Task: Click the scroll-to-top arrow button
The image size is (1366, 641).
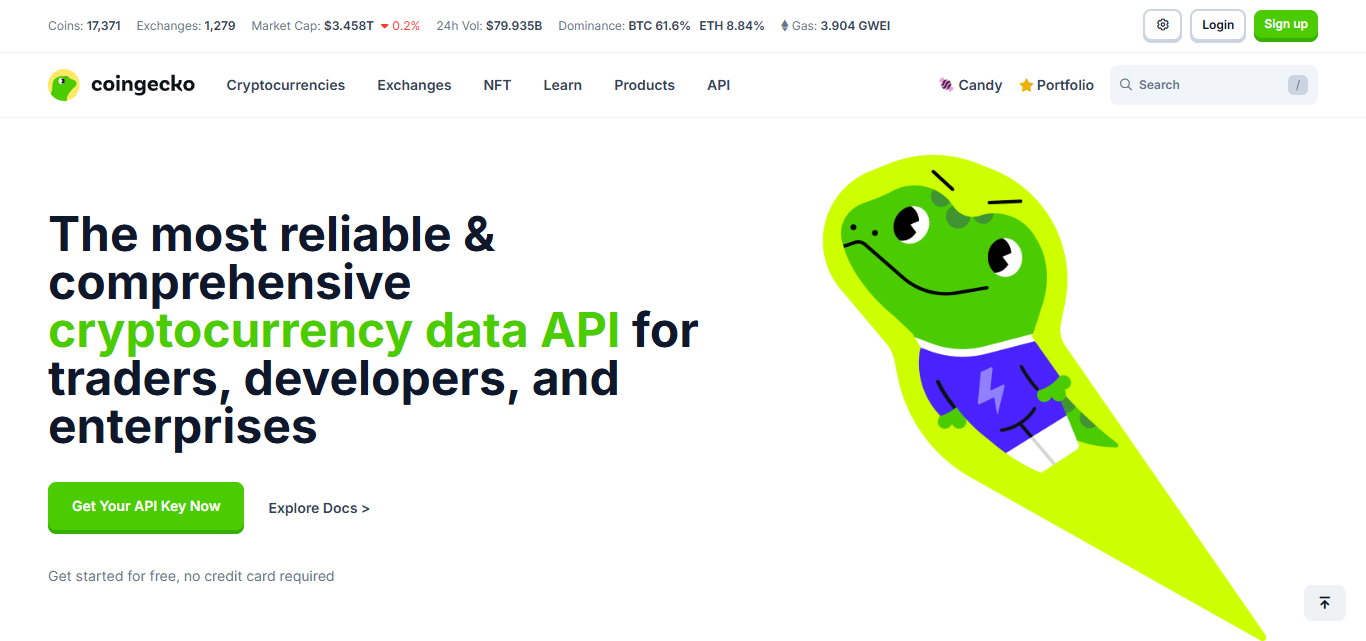Action: tap(1325, 603)
